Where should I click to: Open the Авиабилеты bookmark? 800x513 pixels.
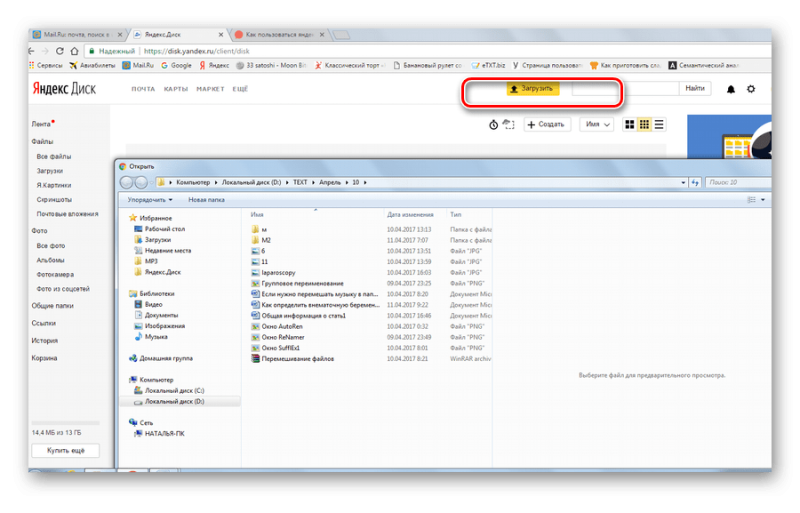(x=92, y=65)
